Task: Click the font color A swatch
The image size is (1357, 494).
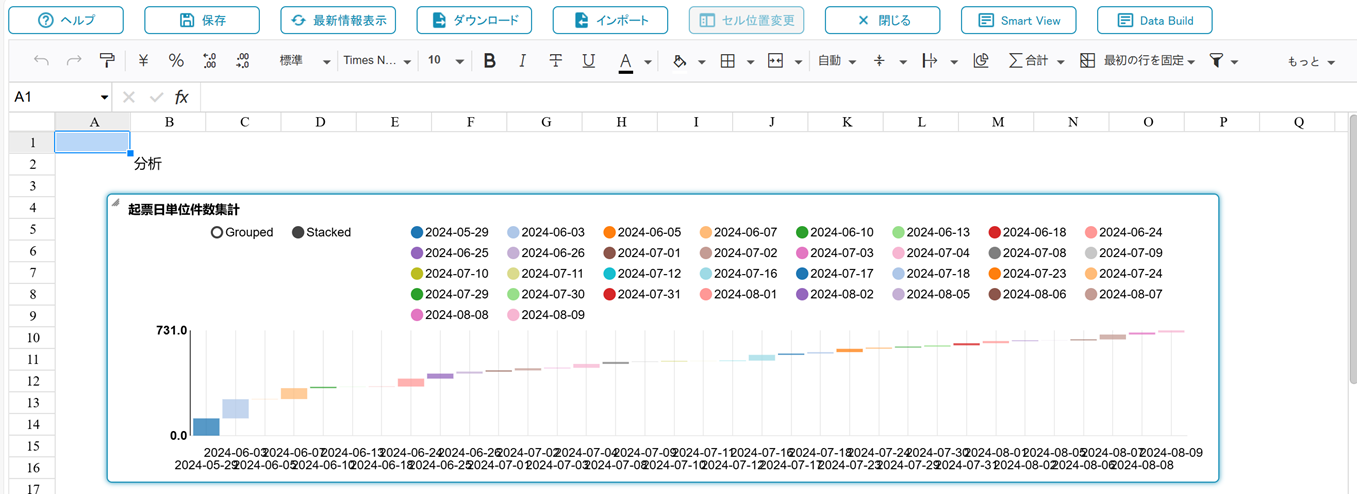Action: click(625, 61)
